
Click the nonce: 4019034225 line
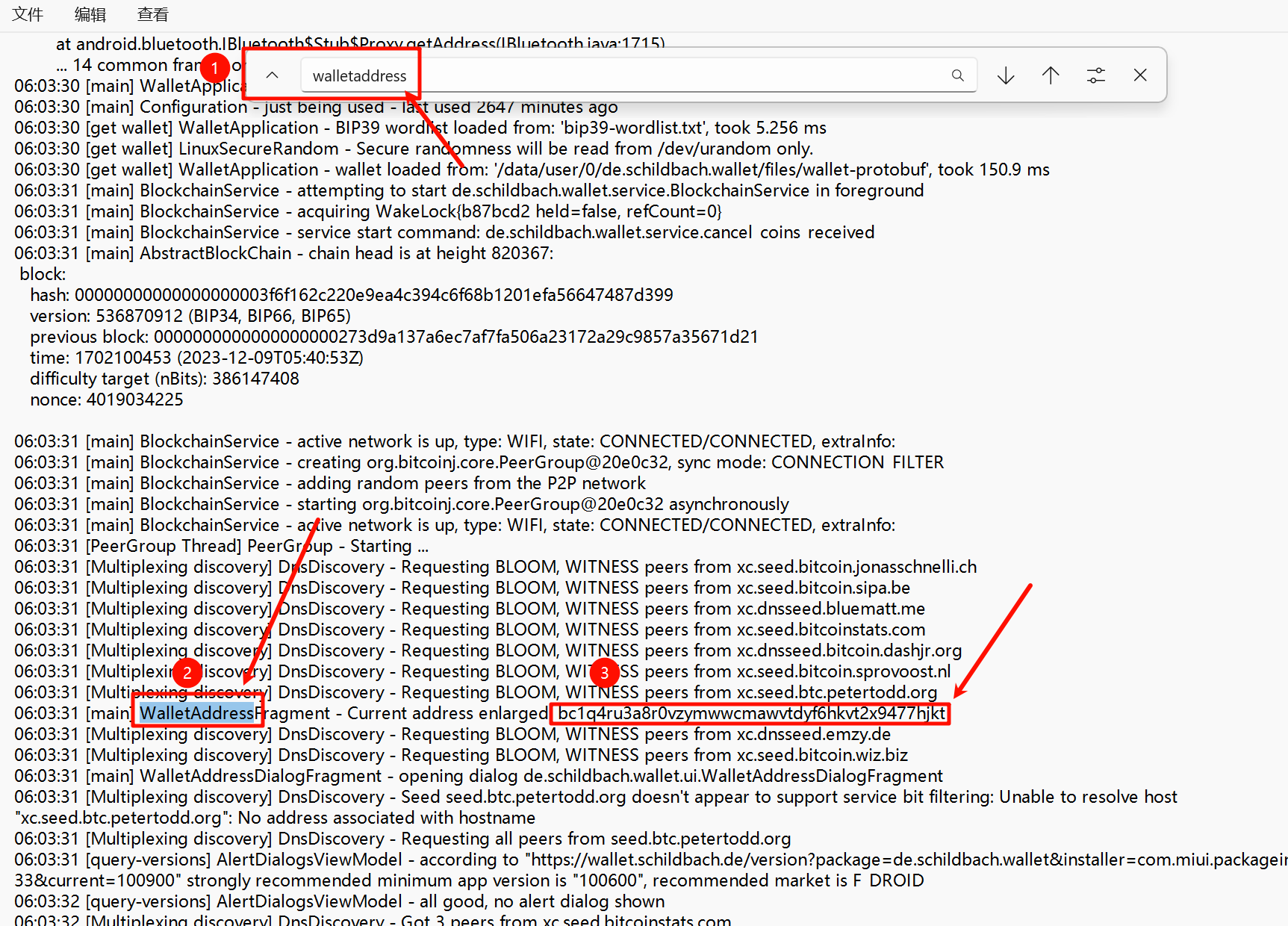click(x=107, y=400)
